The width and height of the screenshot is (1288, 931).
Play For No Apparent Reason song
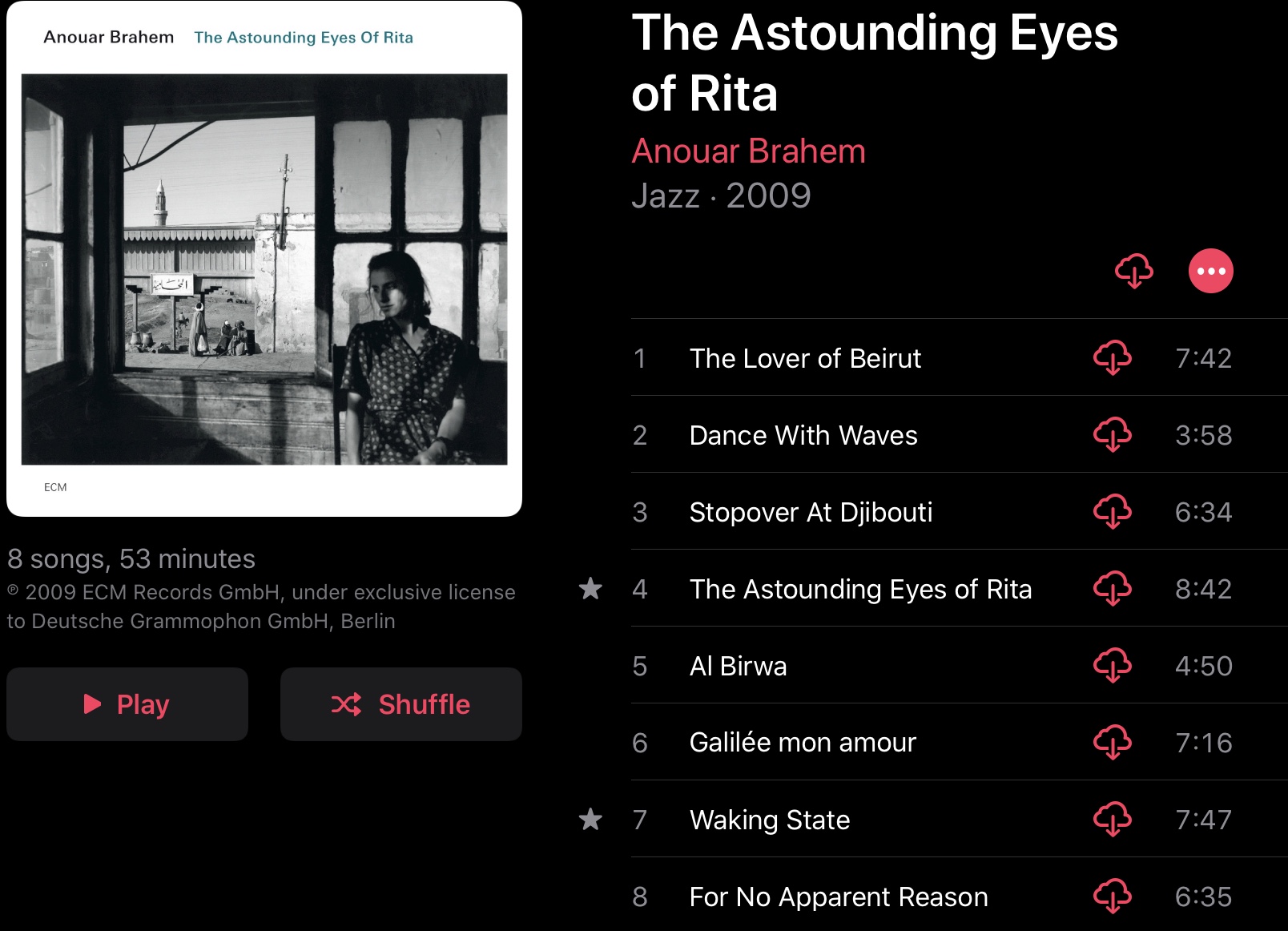pyautogui.click(x=838, y=897)
